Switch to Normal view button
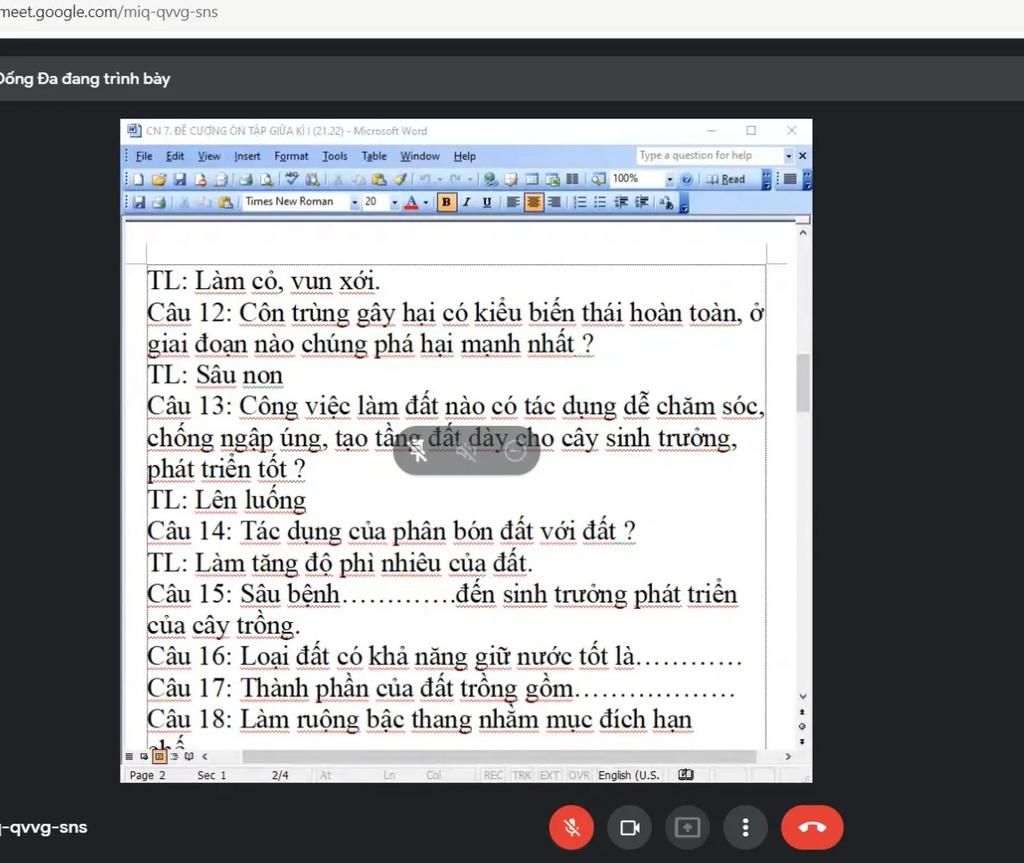 [x=129, y=756]
